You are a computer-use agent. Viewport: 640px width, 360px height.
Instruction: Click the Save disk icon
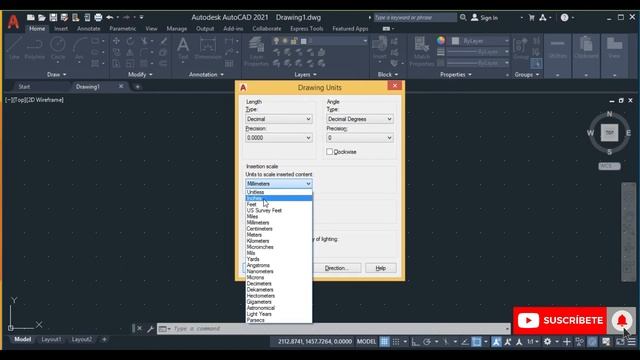tap(53, 18)
